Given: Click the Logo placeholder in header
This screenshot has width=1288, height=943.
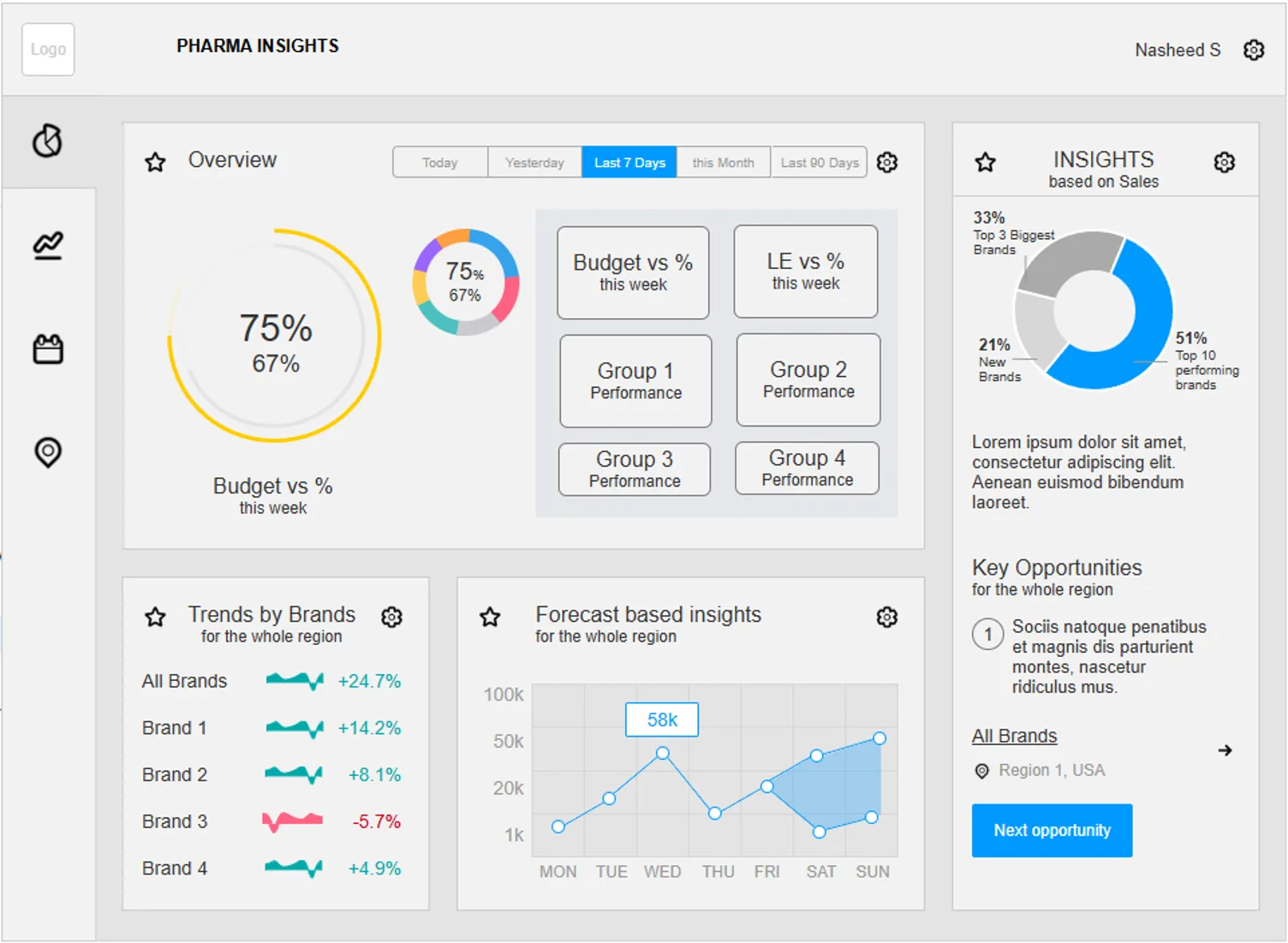Looking at the screenshot, I should 48,50.
